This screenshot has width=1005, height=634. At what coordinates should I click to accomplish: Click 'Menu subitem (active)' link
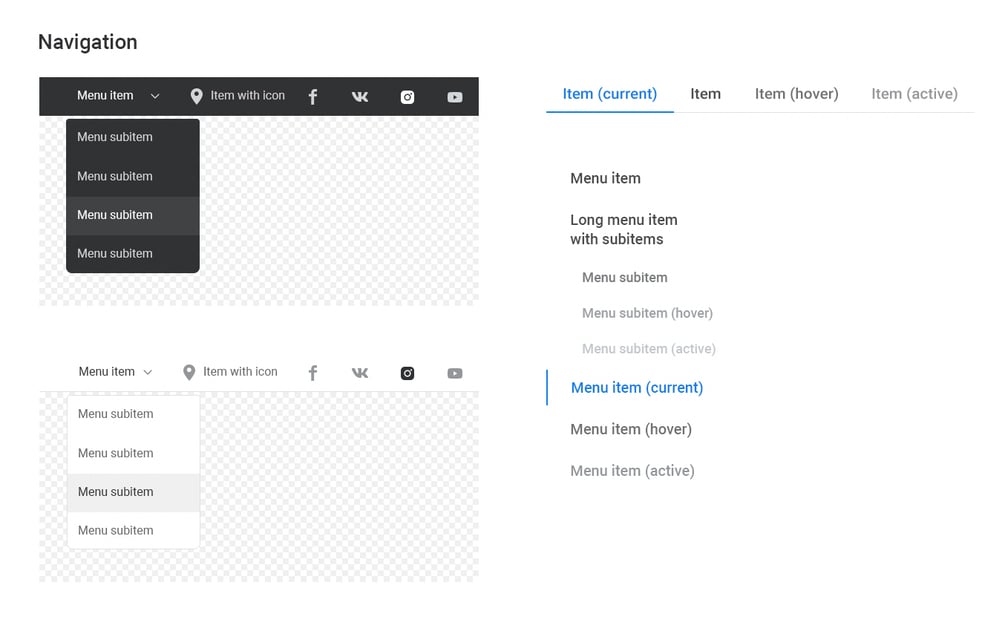[x=649, y=349]
